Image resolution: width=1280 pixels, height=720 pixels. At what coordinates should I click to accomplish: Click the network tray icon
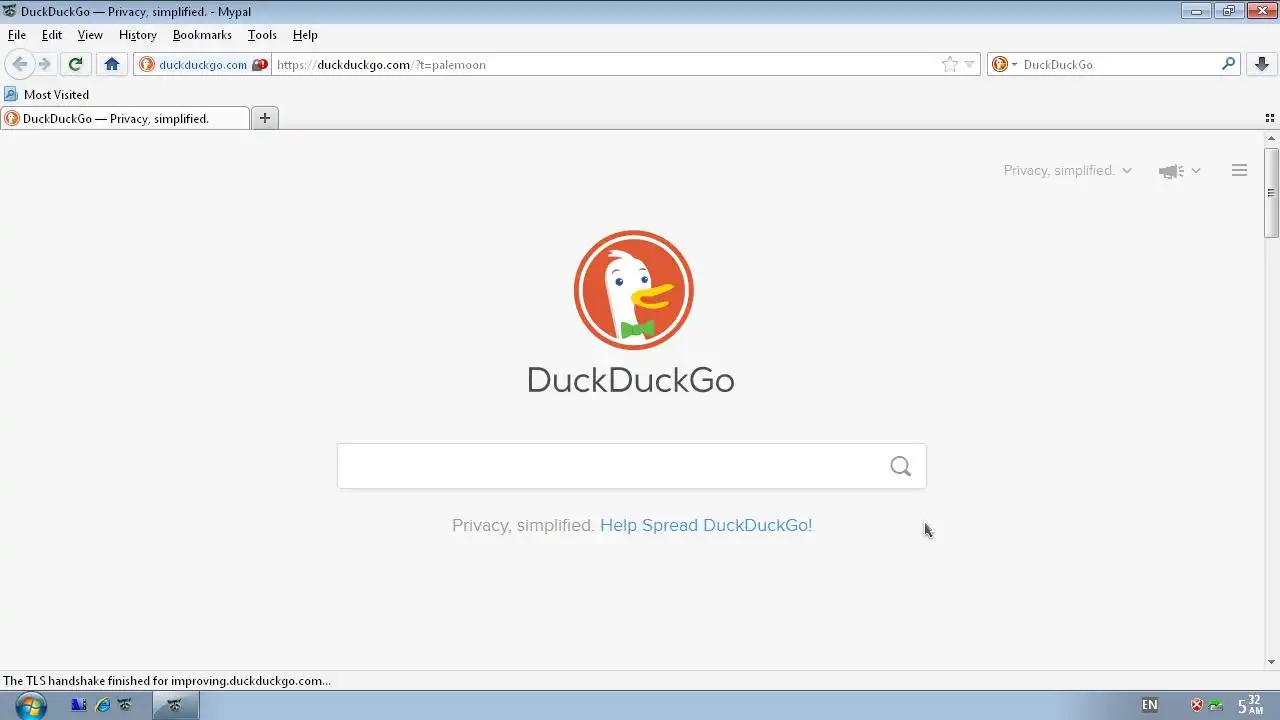click(x=1215, y=705)
